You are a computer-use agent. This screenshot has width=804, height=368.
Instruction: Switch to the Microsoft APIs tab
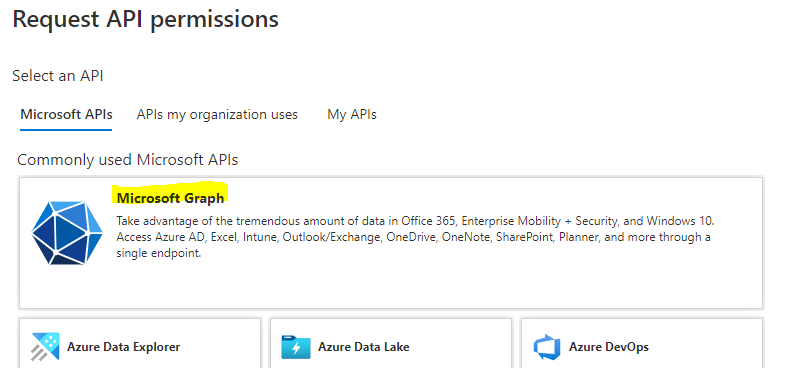pyautogui.click(x=66, y=114)
